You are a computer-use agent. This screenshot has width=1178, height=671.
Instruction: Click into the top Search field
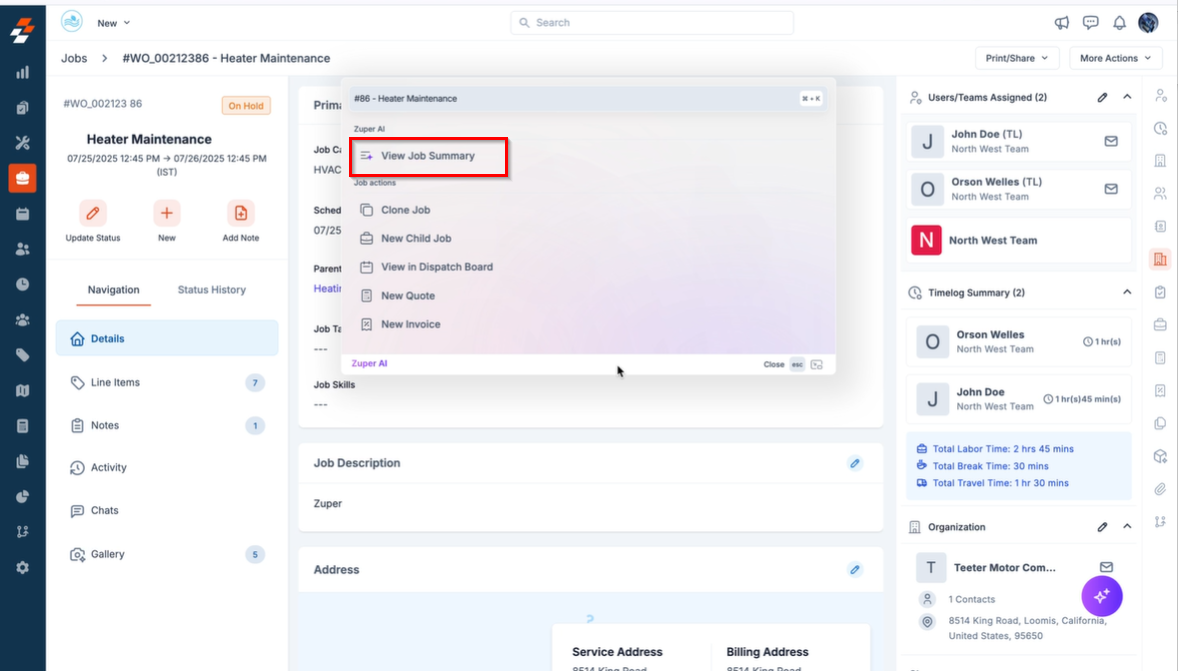coord(651,23)
